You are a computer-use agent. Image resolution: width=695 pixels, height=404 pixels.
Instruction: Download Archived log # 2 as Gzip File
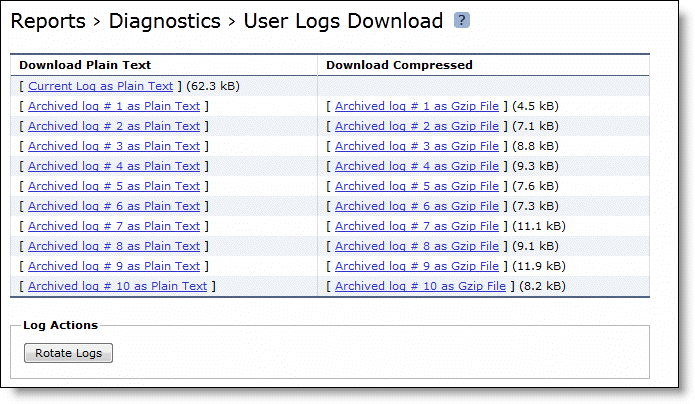click(x=417, y=126)
